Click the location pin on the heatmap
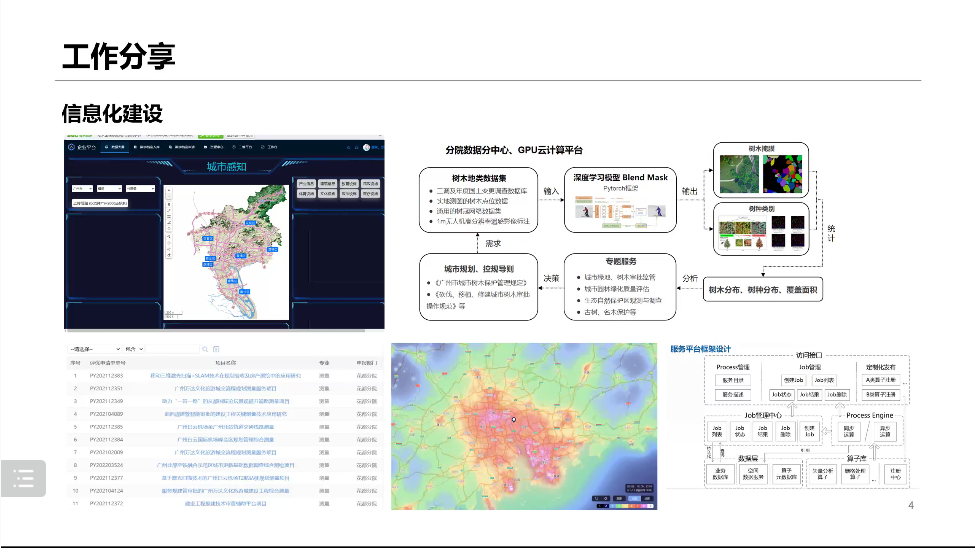The width and height of the screenshot is (975, 548). pyautogui.click(x=515, y=421)
